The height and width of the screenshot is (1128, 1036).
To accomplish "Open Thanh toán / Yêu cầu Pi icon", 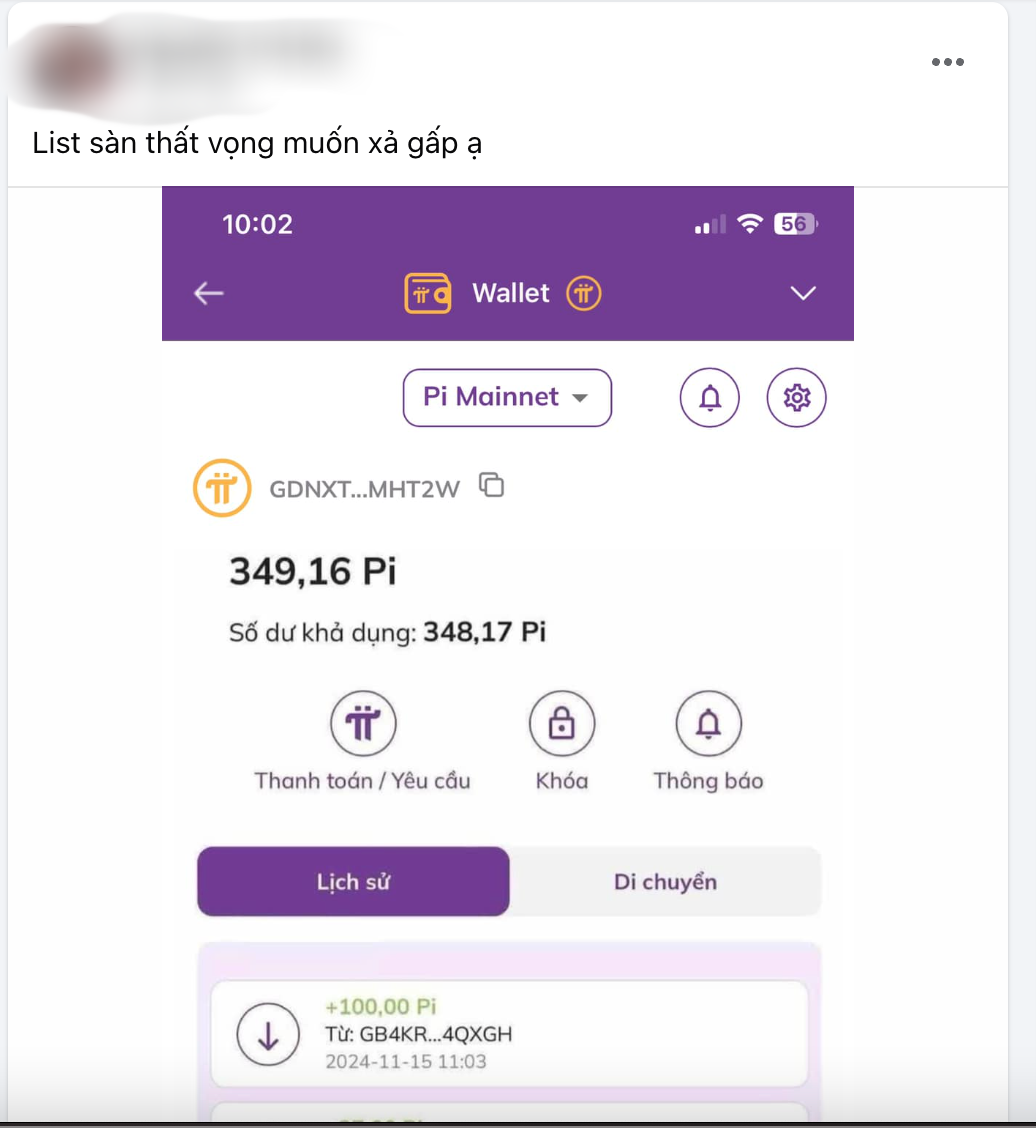I will point(363,724).
